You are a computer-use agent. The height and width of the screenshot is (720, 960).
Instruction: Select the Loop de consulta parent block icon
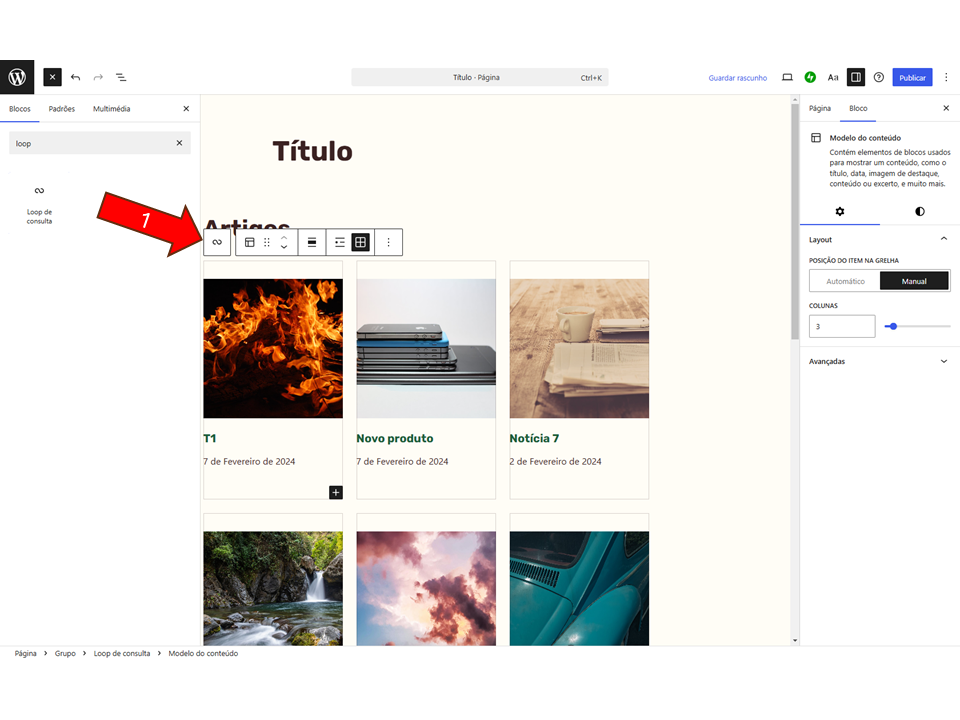(217, 242)
